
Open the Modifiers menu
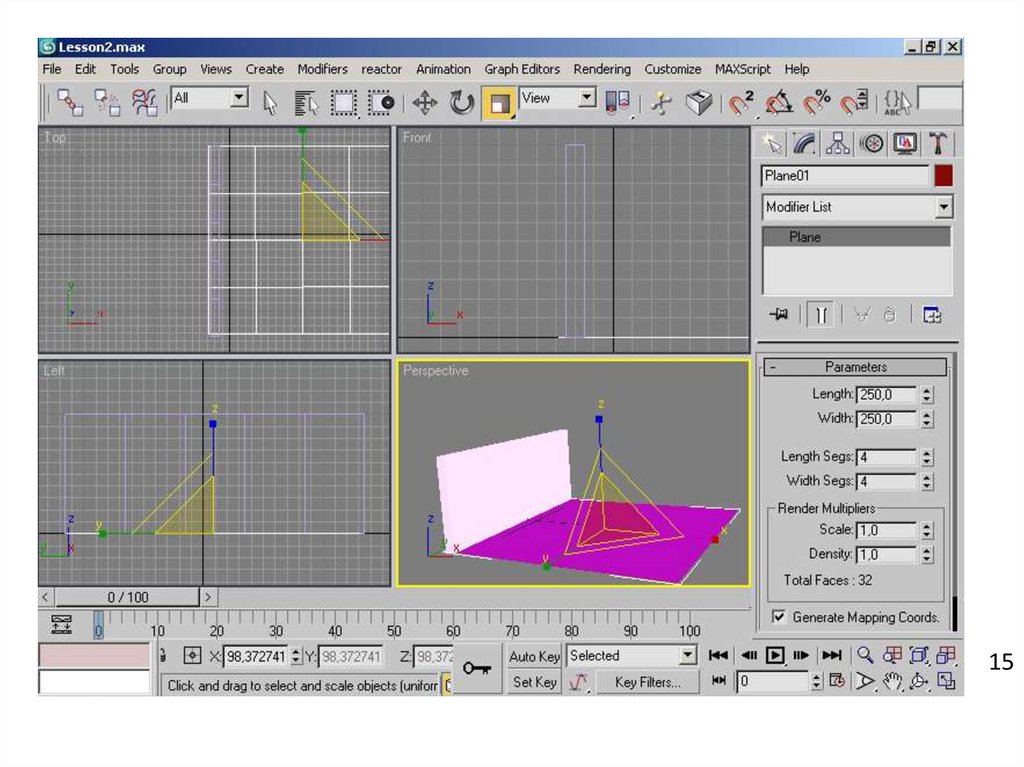(x=322, y=69)
